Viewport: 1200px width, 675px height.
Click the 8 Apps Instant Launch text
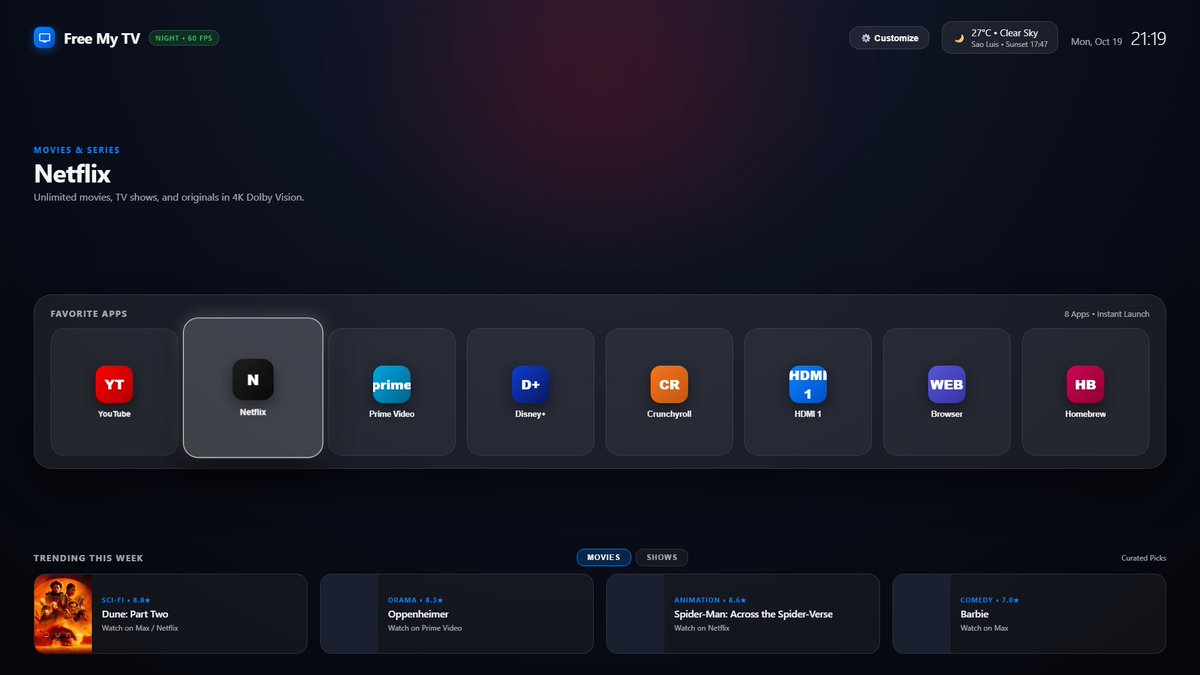(x=1107, y=314)
